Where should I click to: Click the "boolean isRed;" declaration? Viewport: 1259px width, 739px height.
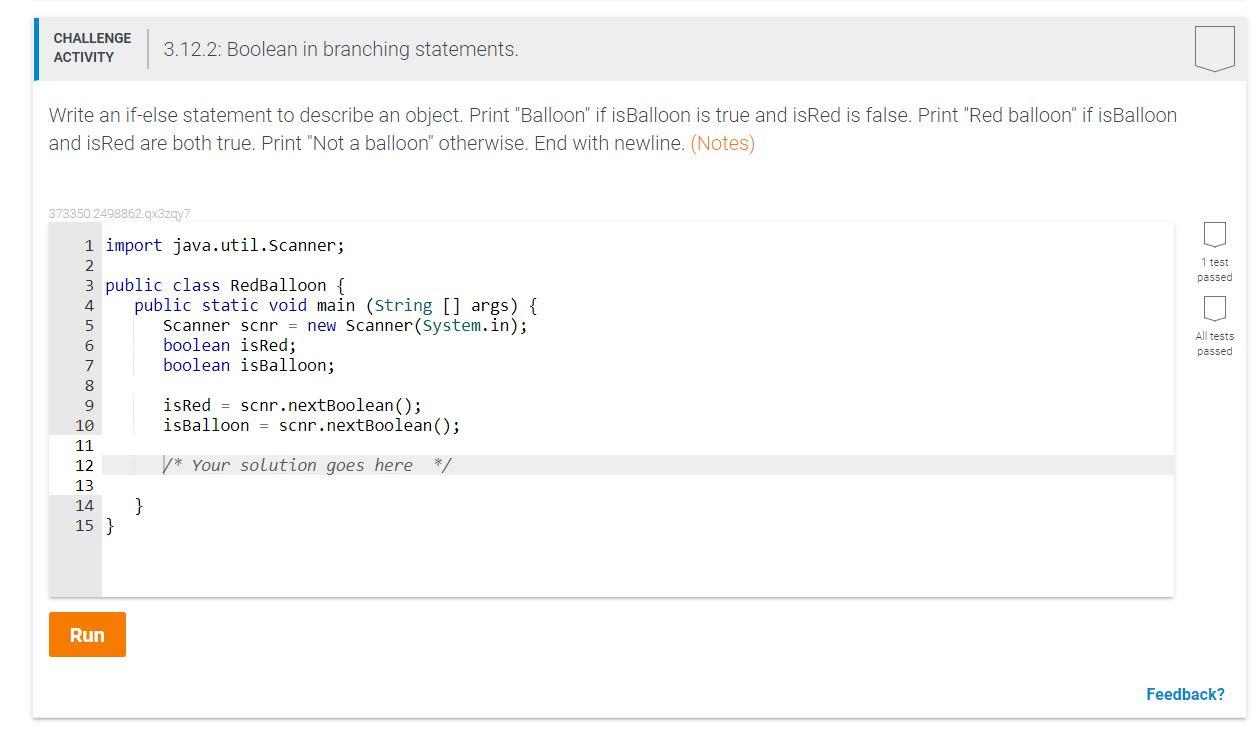(x=229, y=345)
